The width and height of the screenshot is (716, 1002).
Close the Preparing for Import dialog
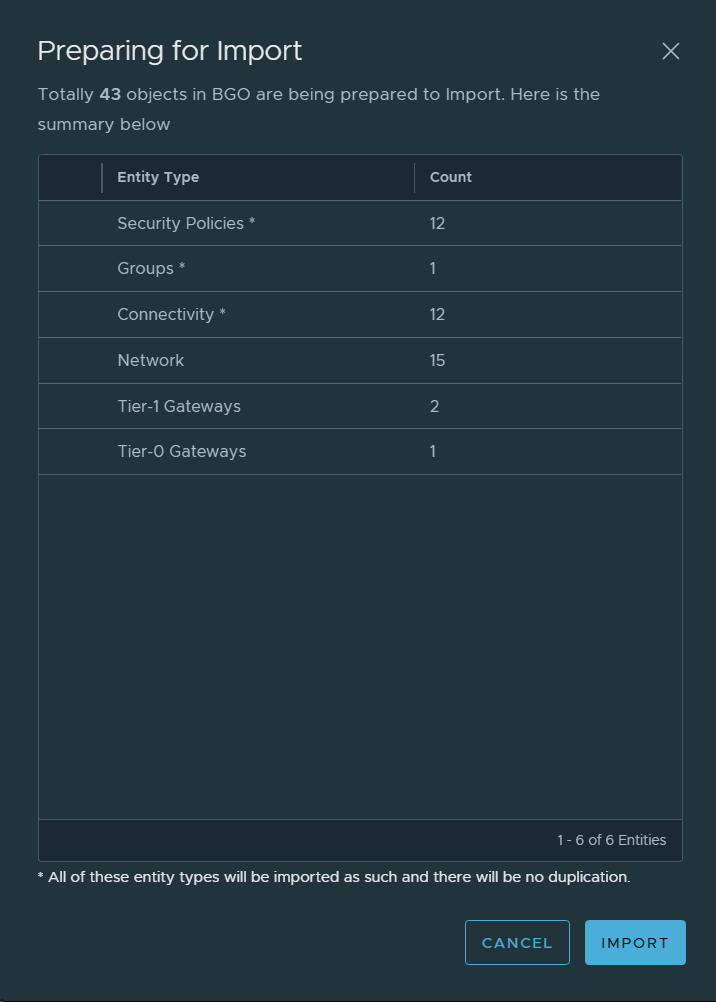pos(670,51)
